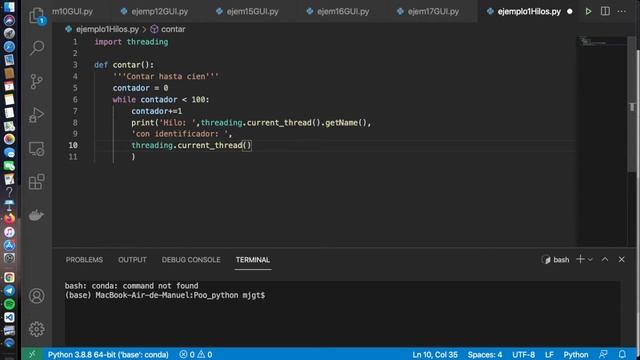The height and width of the screenshot is (360, 640).
Task: Click line number 10 in the gutter
Action: point(73,145)
